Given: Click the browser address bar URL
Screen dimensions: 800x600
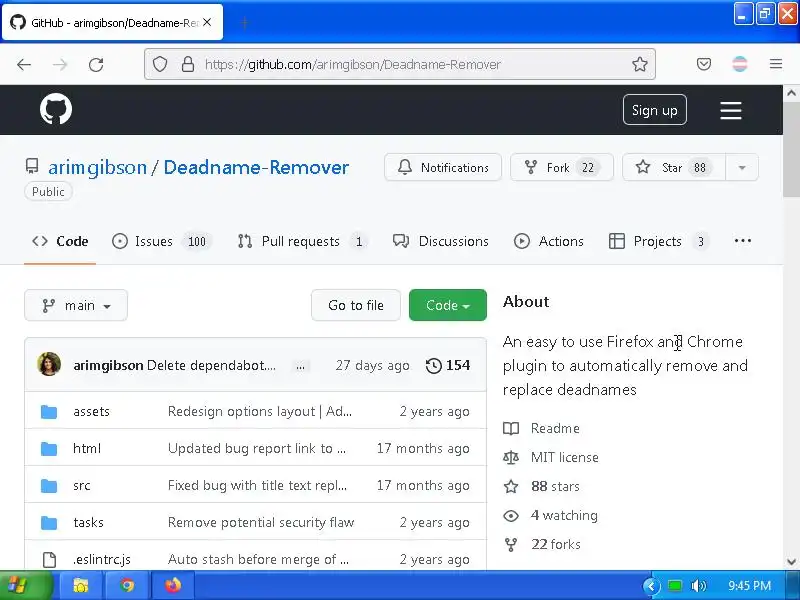Looking at the screenshot, I should pos(353,64).
